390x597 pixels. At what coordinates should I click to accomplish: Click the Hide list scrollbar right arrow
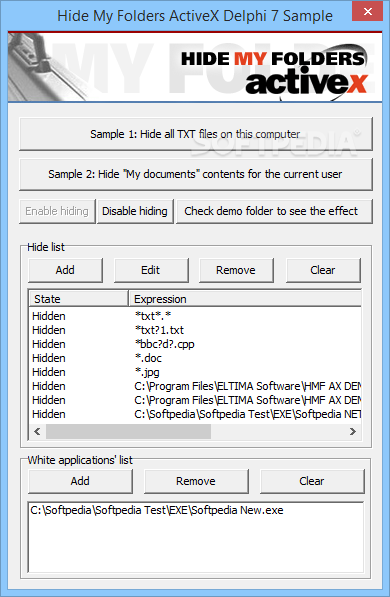click(x=353, y=432)
